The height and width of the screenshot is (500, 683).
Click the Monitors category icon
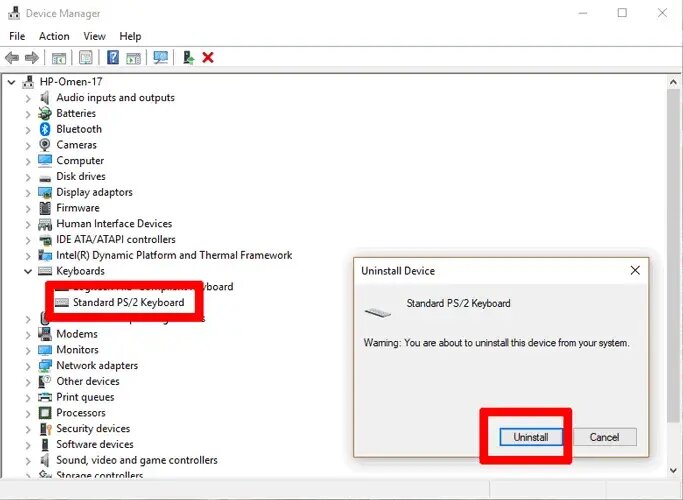coord(45,350)
